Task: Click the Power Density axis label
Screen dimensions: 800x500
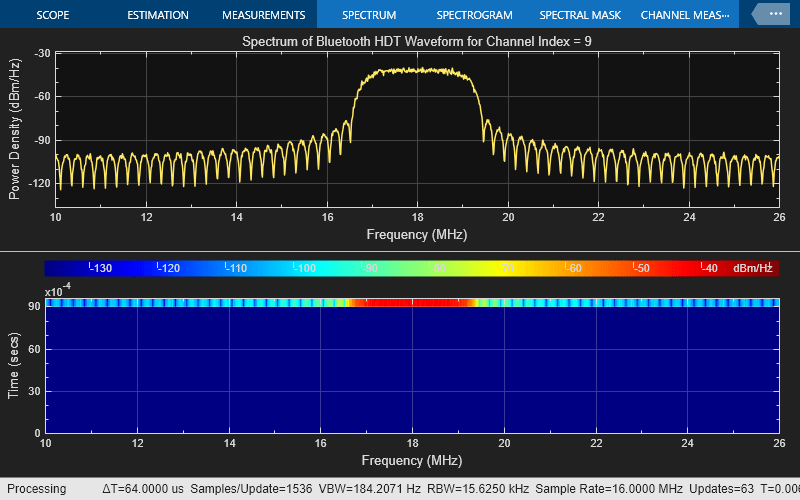Action: (x=15, y=128)
